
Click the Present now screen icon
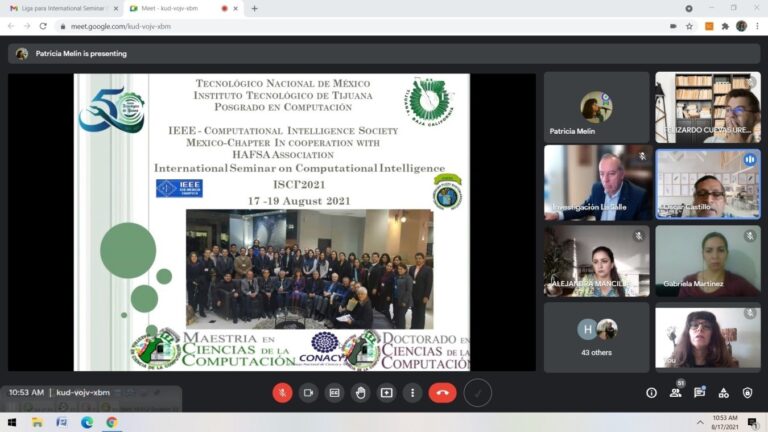tap(386, 393)
